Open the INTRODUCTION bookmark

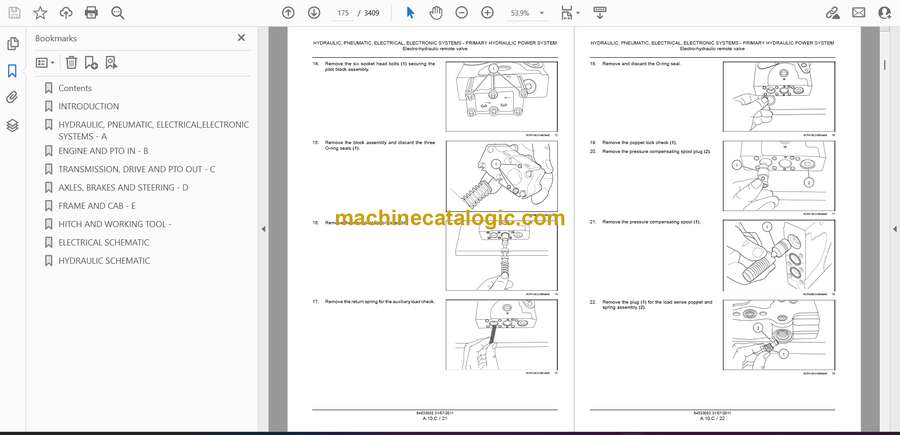pyautogui.click(x=88, y=106)
